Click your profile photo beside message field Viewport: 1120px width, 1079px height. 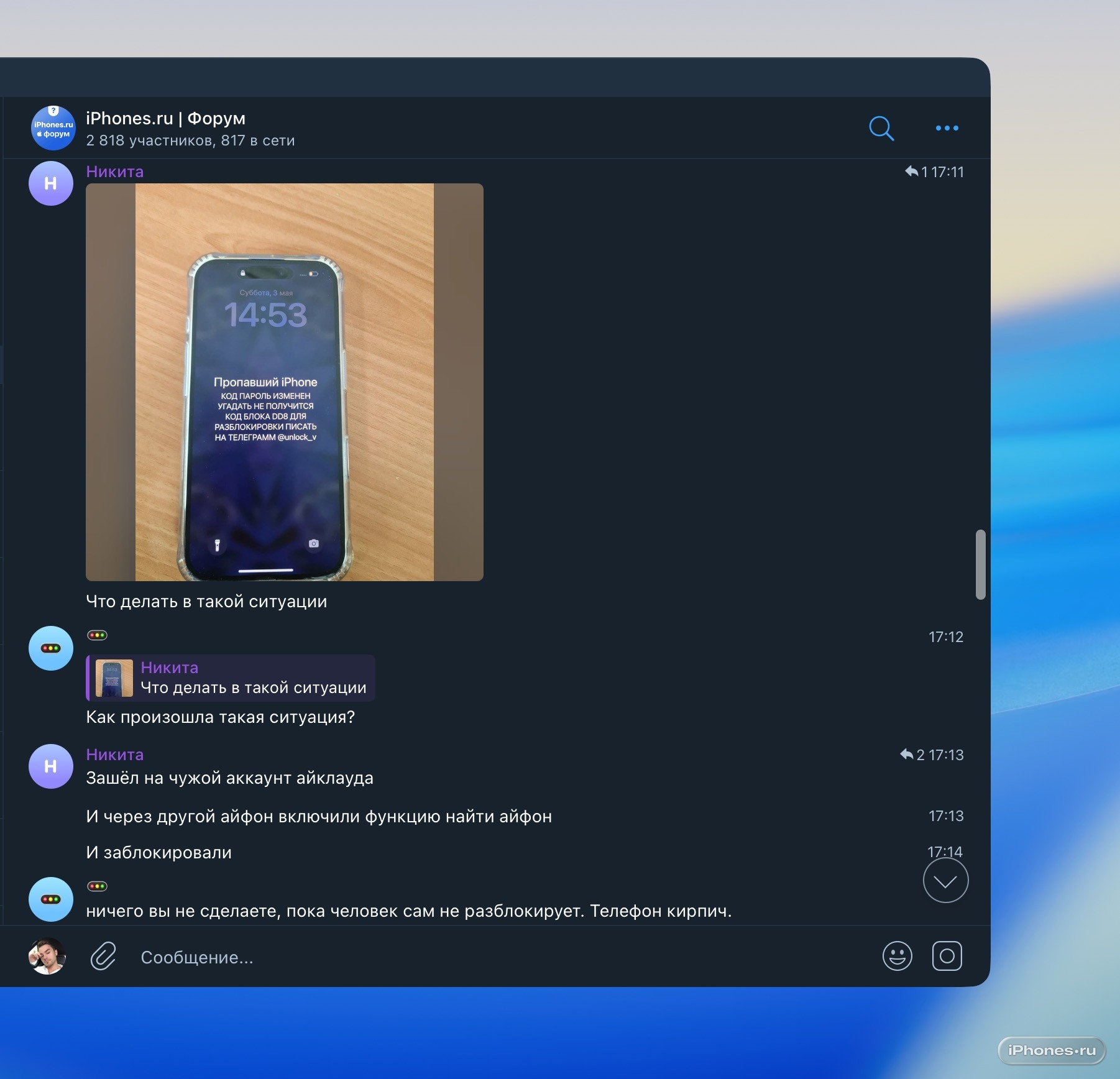point(47,956)
